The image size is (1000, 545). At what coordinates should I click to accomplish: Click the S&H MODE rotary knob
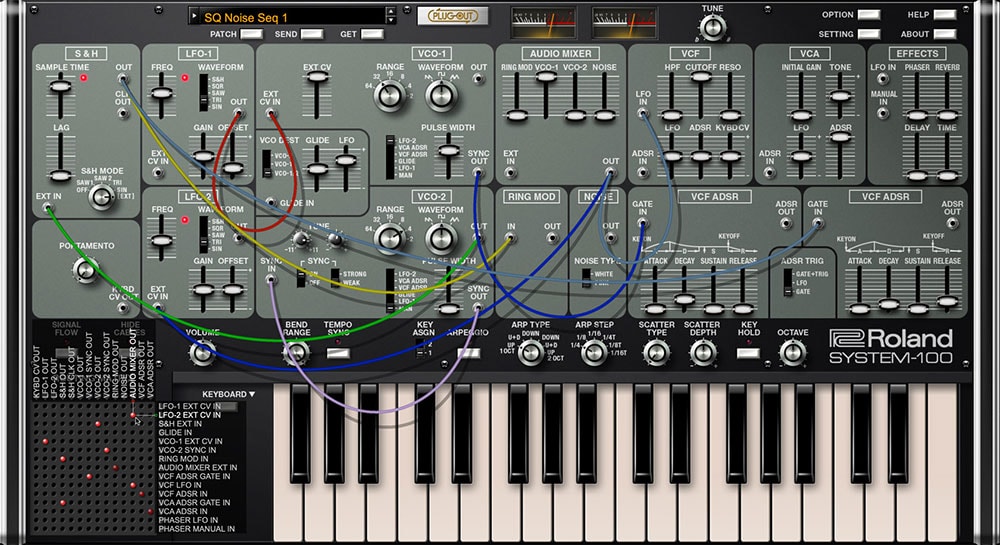pyautogui.click(x=101, y=197)
